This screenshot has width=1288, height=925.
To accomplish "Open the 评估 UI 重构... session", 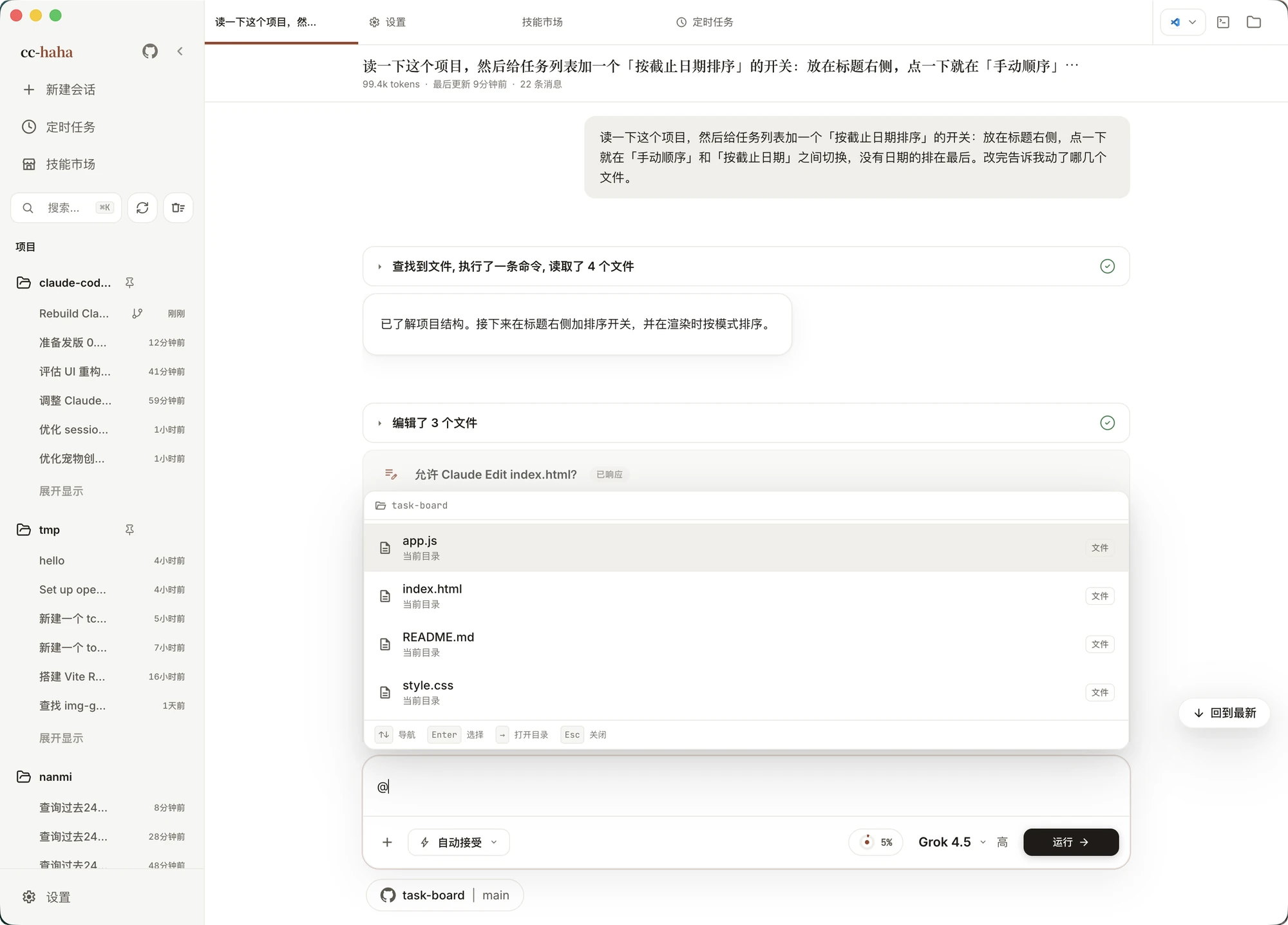I will [x=102, y=372].
